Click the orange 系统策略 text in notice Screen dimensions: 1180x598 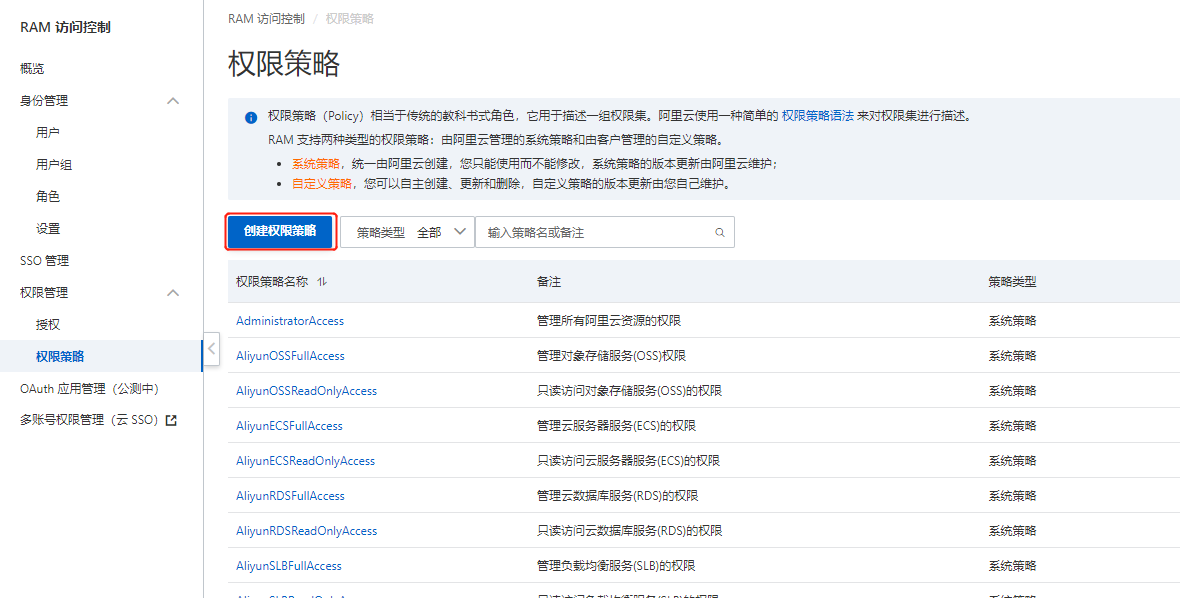pos(316,163)
